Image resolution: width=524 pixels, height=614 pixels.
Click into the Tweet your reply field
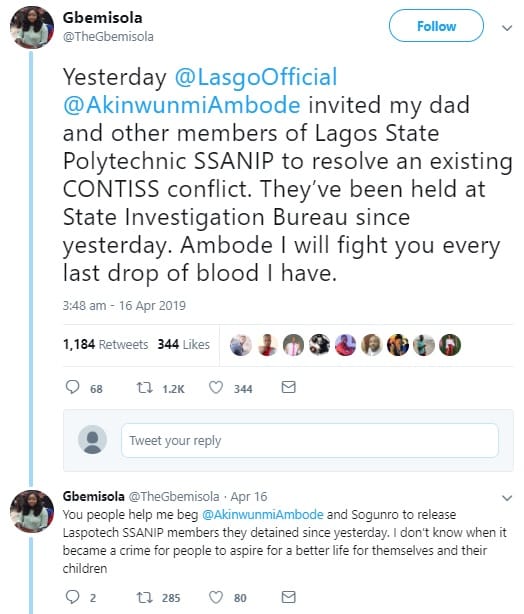[x=310, y=441]
